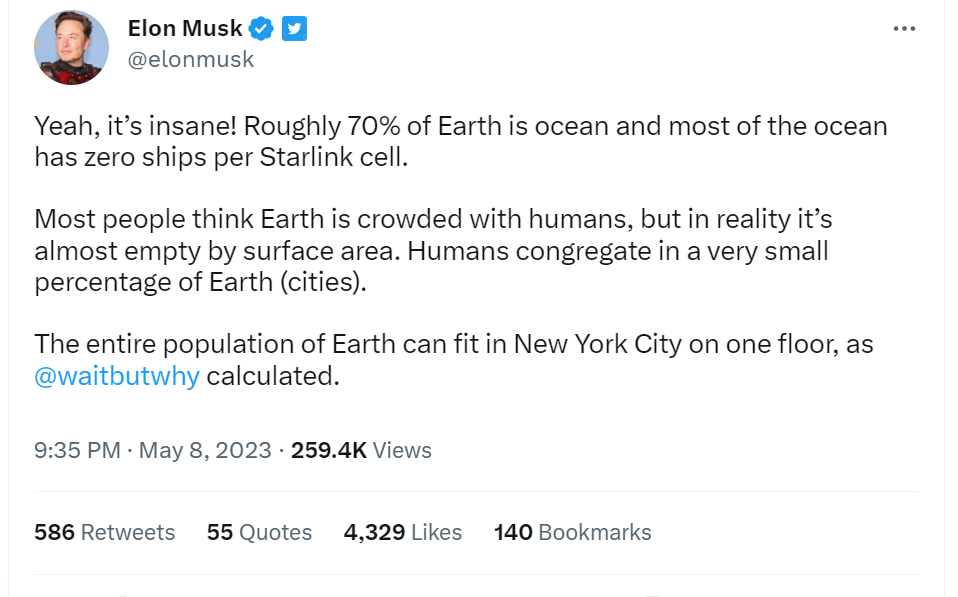Click the 'calculated.' word after the mention
The height and width of the screenshot is (597, 958).
point(273,376)
